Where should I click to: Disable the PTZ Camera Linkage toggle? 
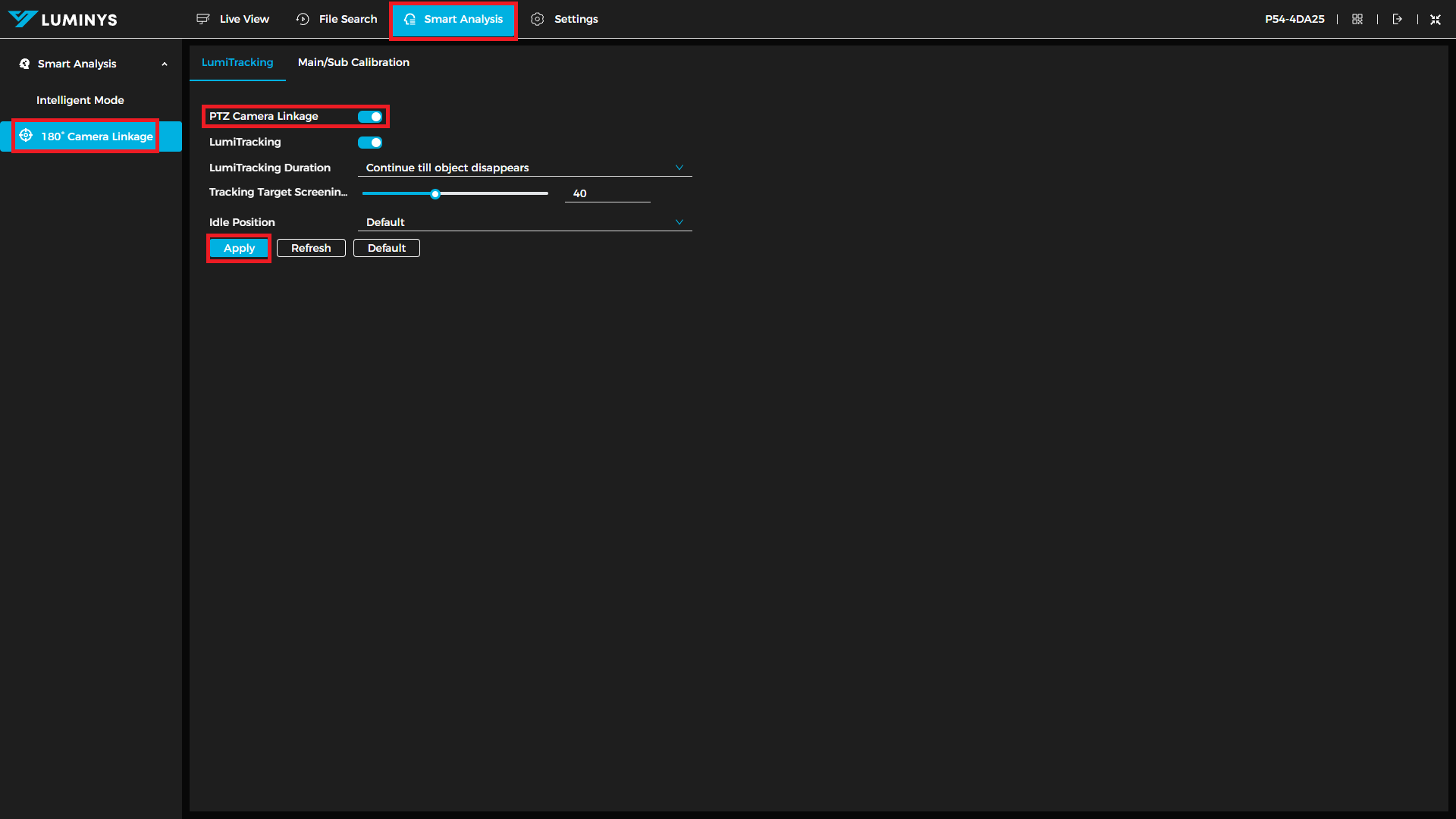point(370,117)
